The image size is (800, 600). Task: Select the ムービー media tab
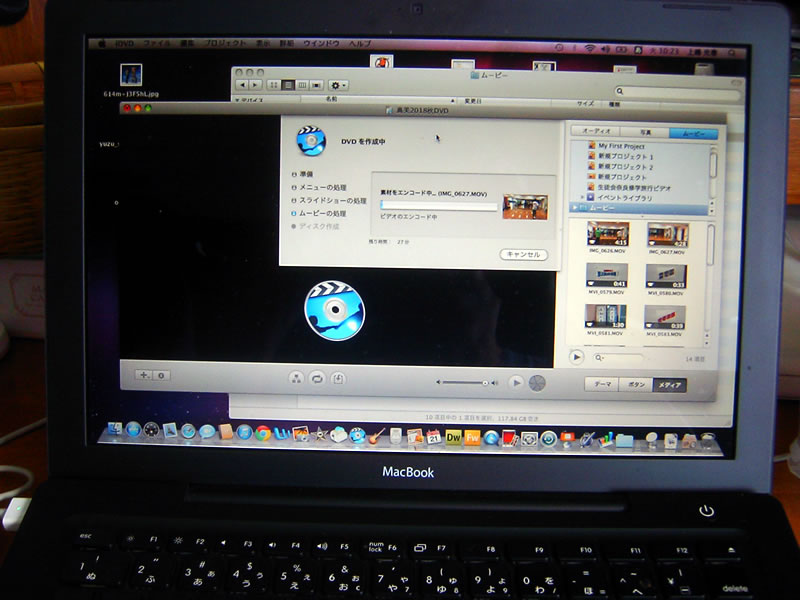(693, 134)
